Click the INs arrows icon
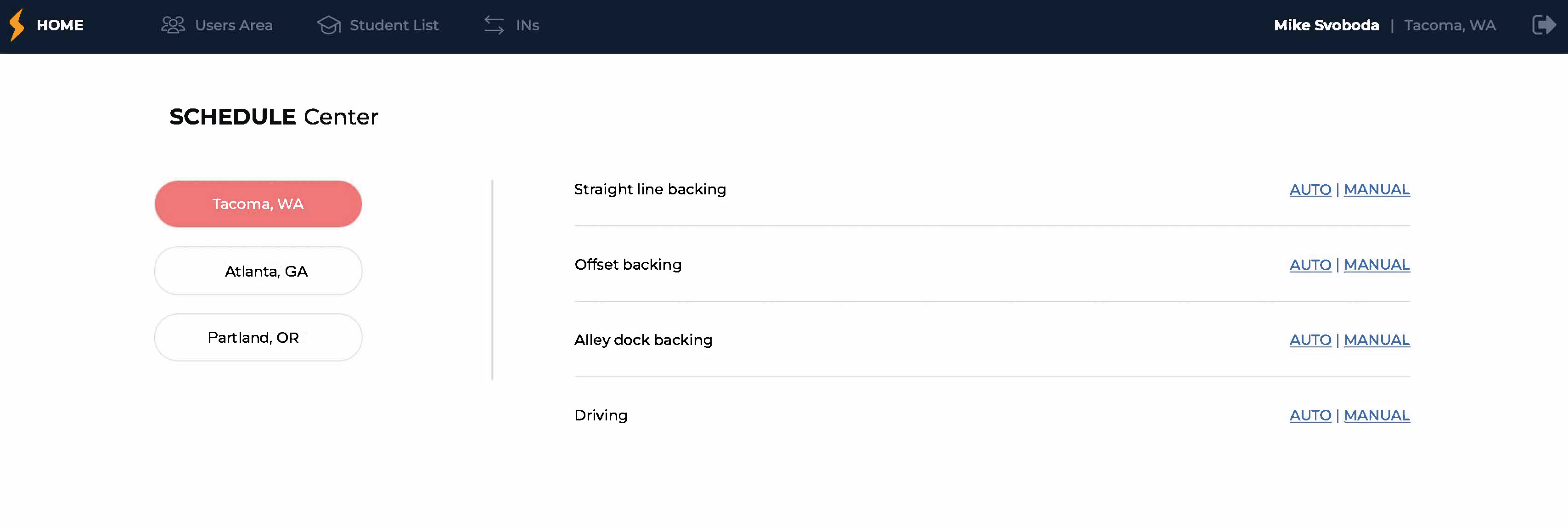 click(x=494, y=25)
